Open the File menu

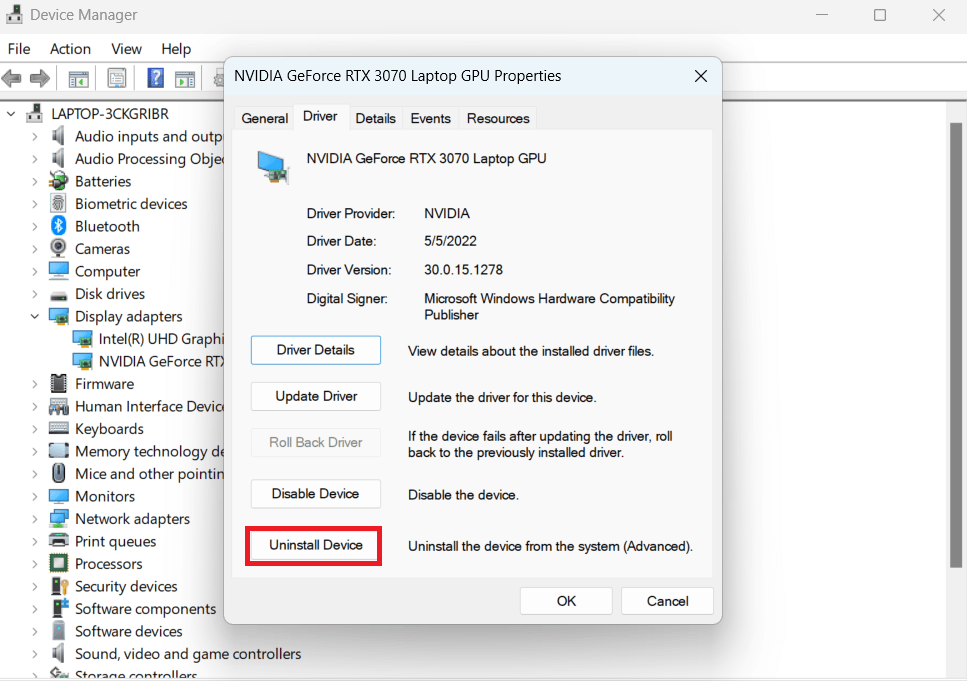pos(19,49)
